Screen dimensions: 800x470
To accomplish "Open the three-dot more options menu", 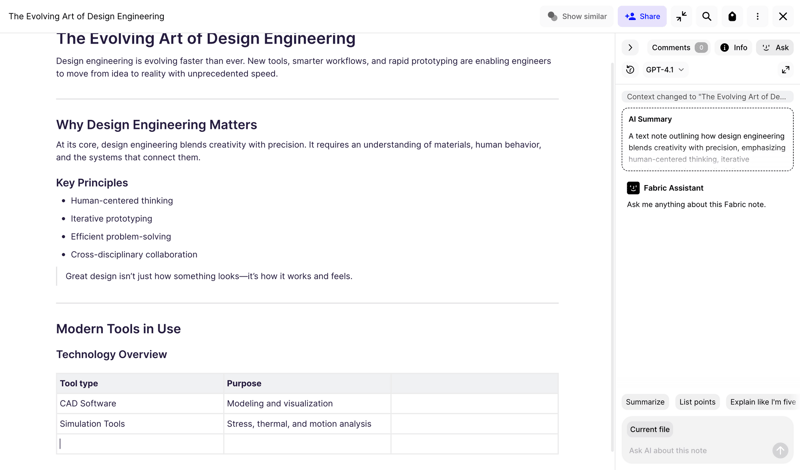I will (x=757, y=16).
